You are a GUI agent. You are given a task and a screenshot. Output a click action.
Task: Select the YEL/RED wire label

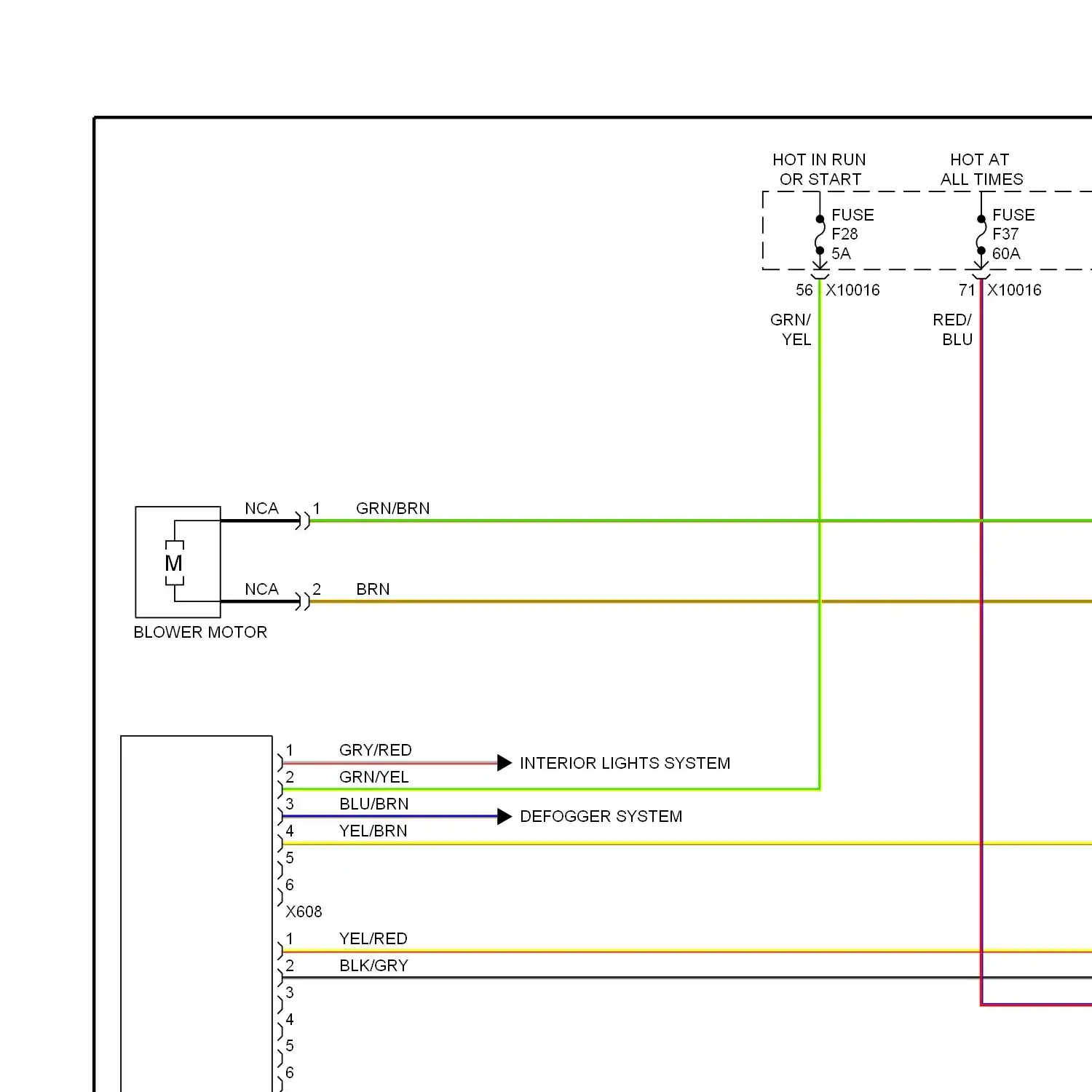tap(373, 938)
